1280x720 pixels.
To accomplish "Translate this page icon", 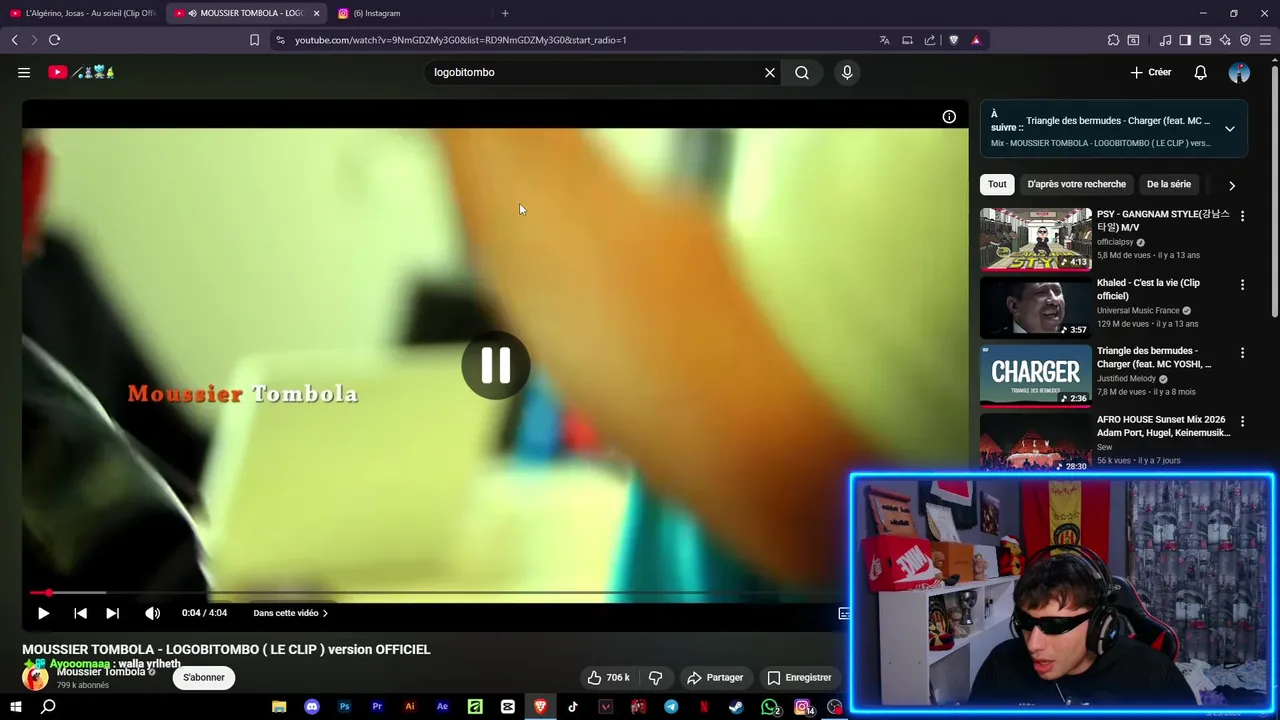I will point(884,40).
